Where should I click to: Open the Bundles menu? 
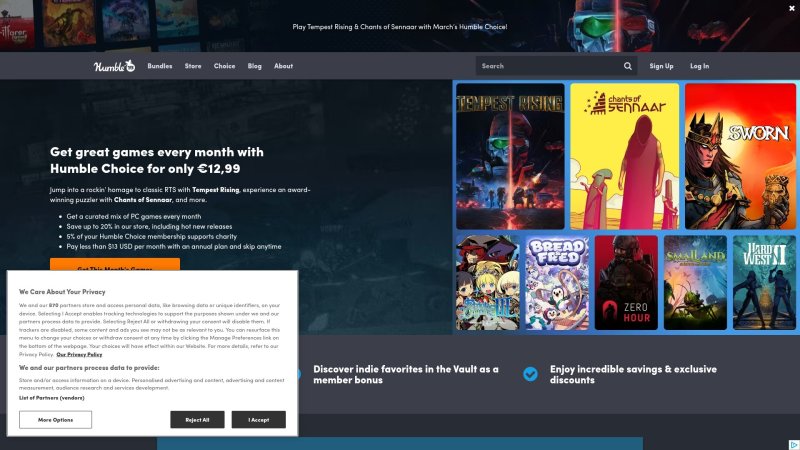160,66
